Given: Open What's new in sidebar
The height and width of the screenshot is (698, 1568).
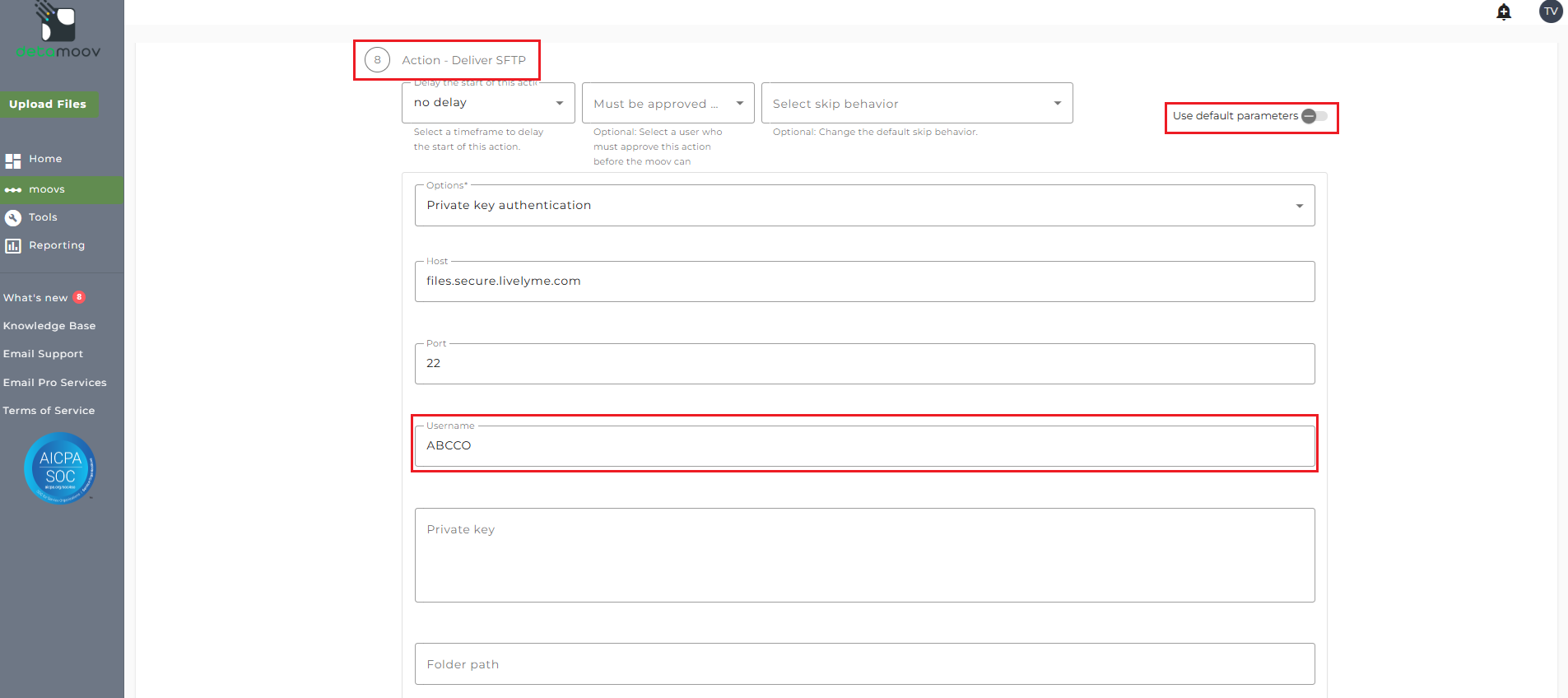Looking at the screenshot, I should (x=35, y=298).
